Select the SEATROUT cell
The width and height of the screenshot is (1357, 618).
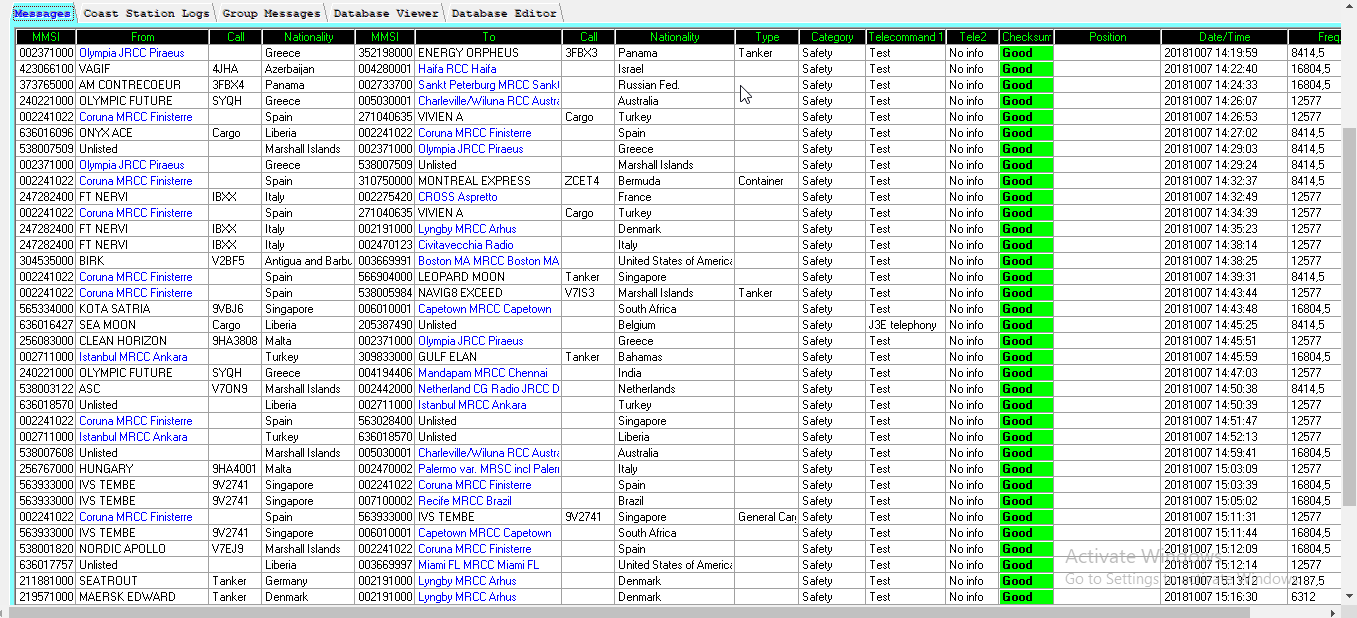pyautogui.click(x=143, y=581)
